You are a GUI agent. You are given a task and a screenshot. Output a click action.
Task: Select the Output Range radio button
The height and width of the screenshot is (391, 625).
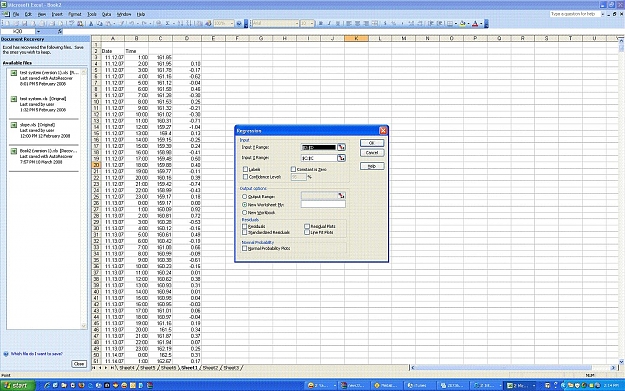click(244, 196)
